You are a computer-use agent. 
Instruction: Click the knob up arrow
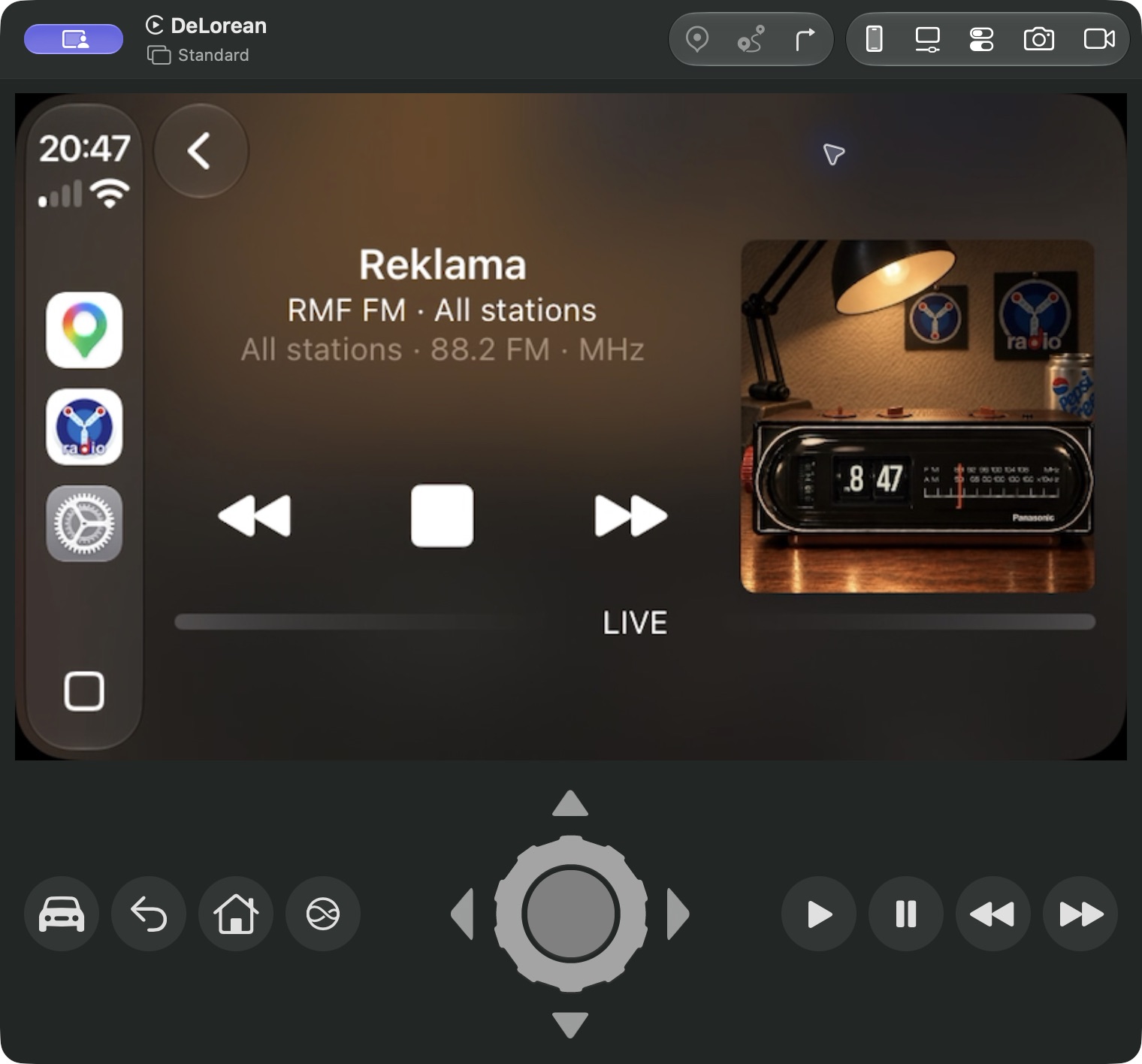click(x=570, y=803)
